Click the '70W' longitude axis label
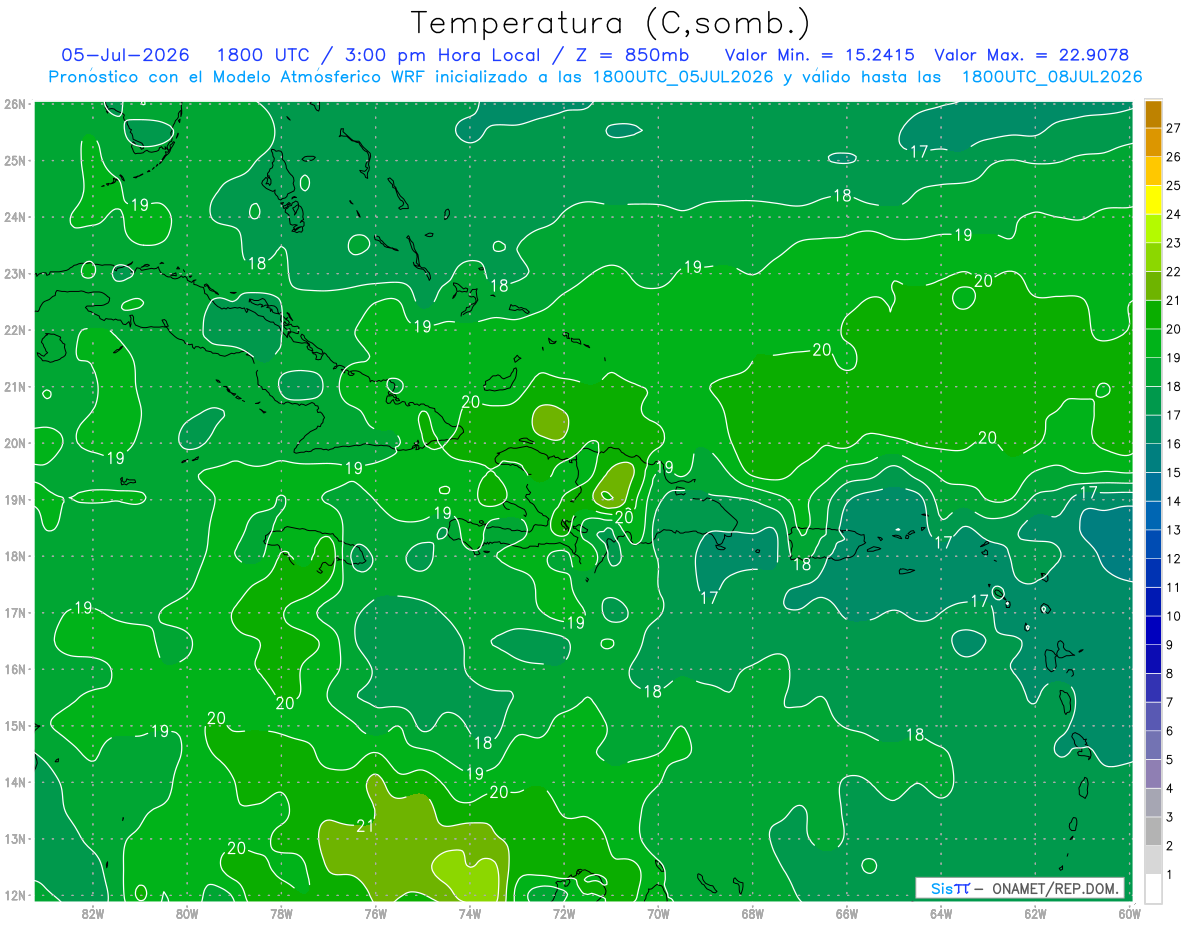The image size is (1200, 927). (x=658, y=913)
